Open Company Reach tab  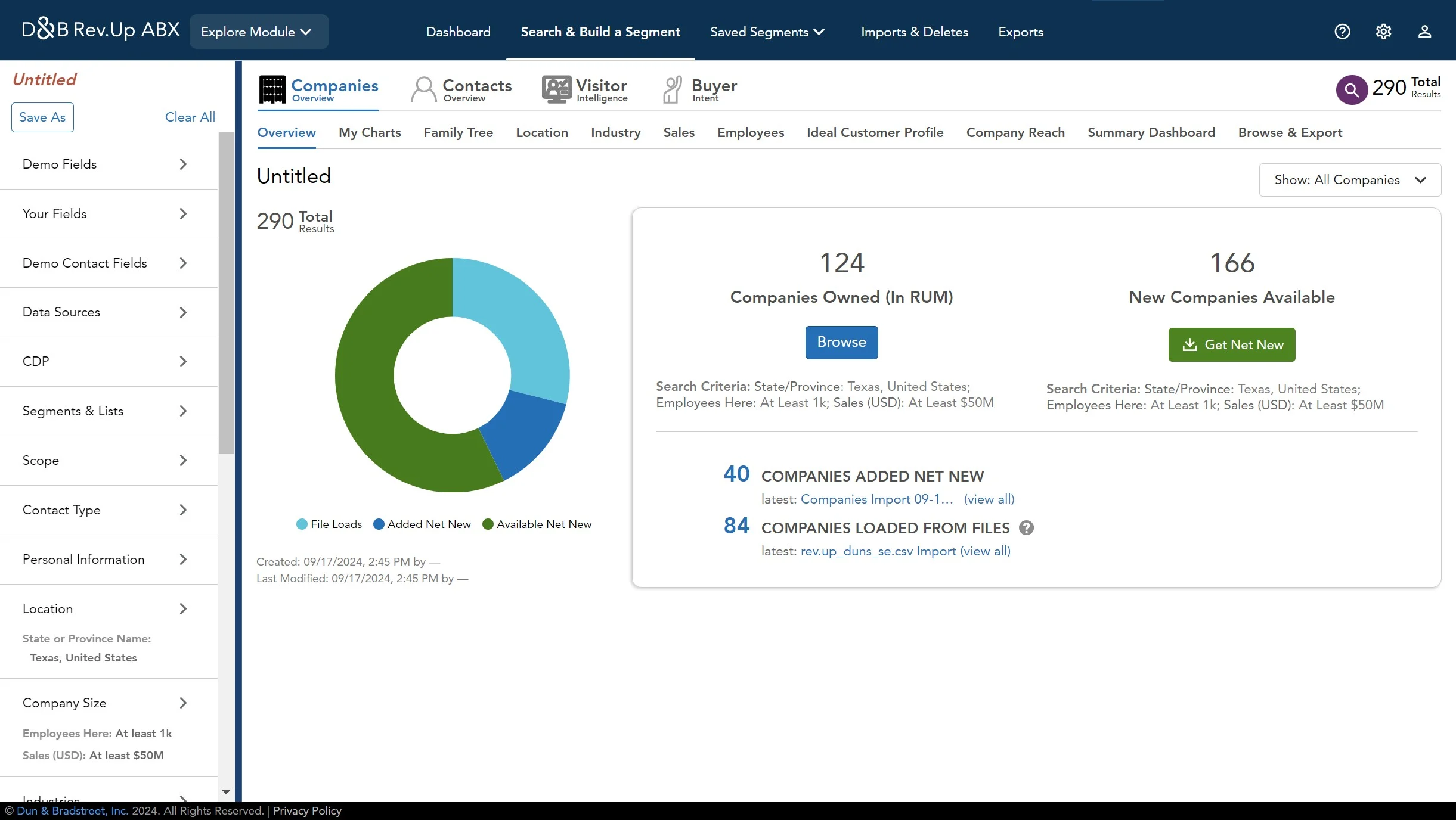(x=1015, y=132)
